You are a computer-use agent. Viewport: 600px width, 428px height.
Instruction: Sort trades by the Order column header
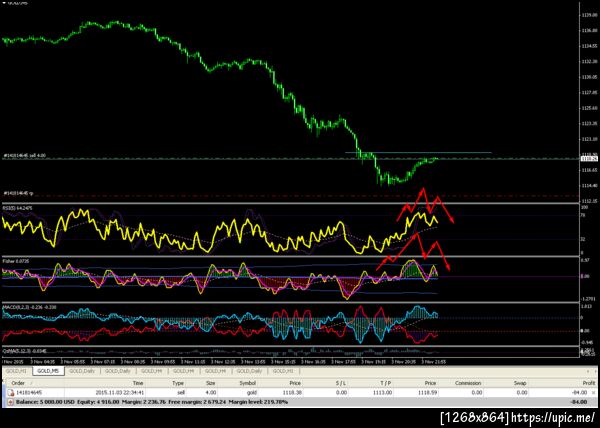click(18, 383)
